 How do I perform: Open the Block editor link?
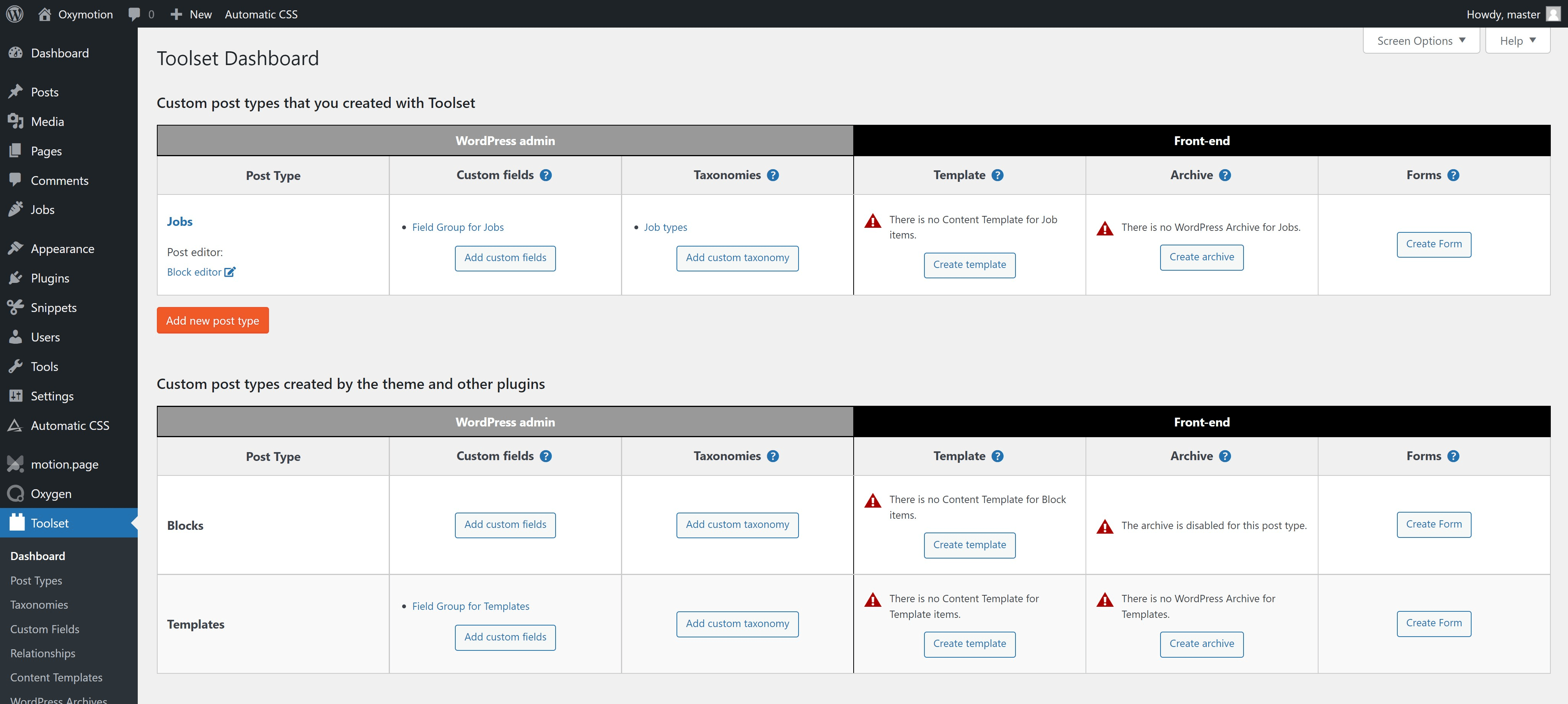click(194, 272)
